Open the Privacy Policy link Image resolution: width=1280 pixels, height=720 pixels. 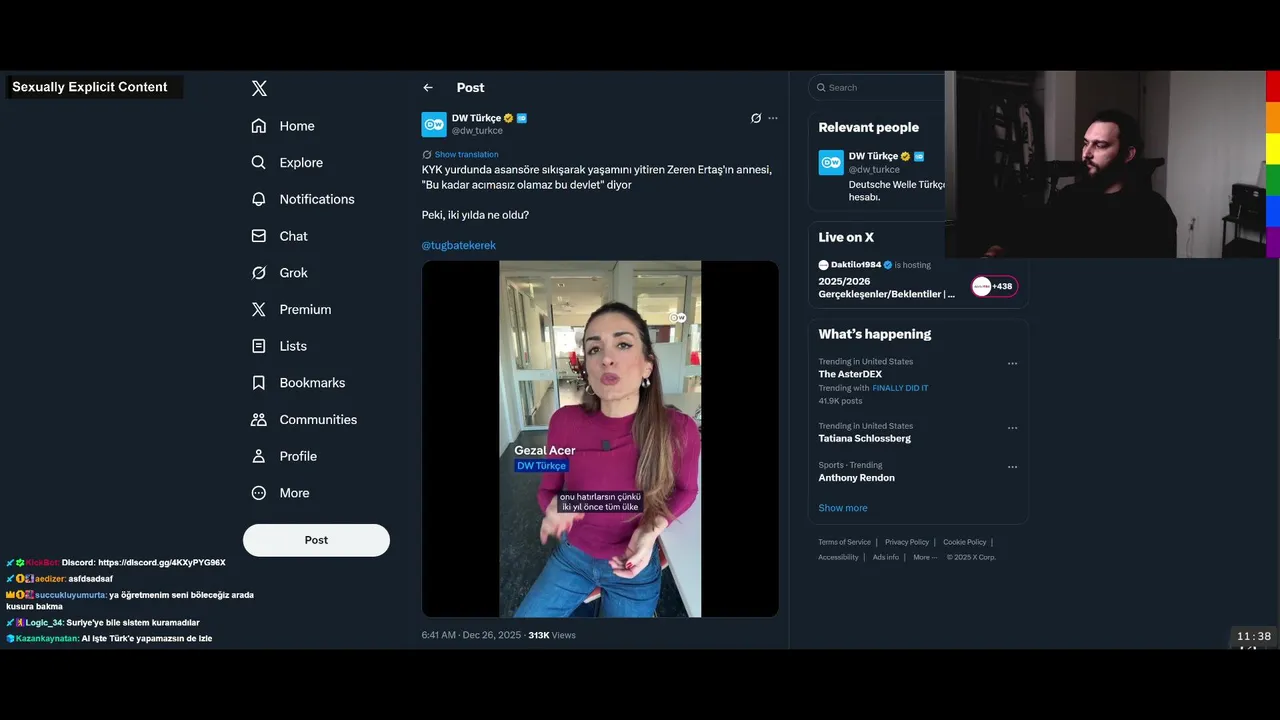907,542
